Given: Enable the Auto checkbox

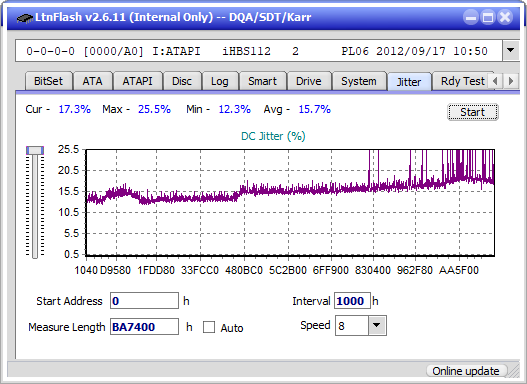Looking at the screenshot, I should (x=209, y=327).
